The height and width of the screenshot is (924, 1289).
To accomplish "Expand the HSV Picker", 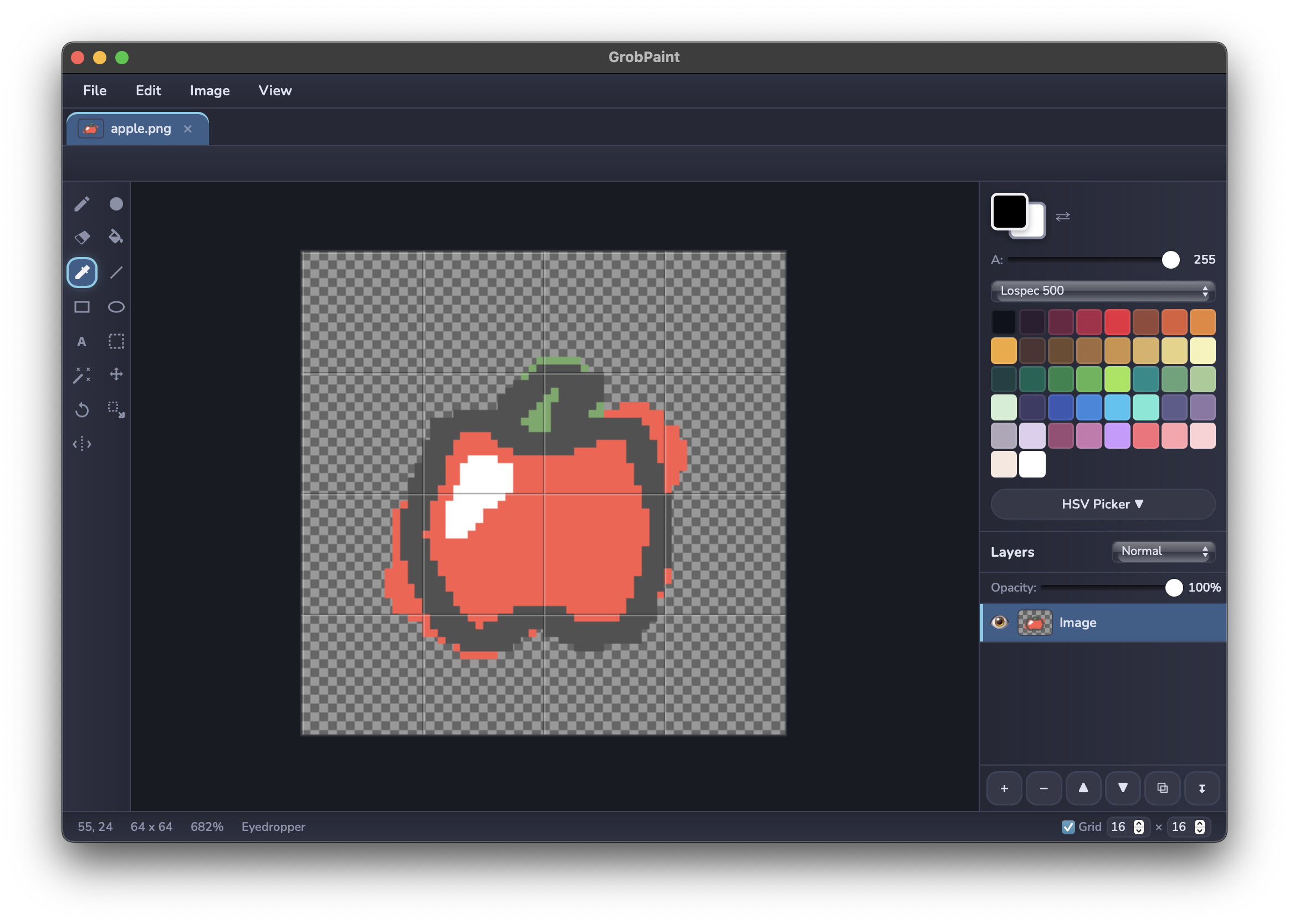I will (x=1102, y=504).
